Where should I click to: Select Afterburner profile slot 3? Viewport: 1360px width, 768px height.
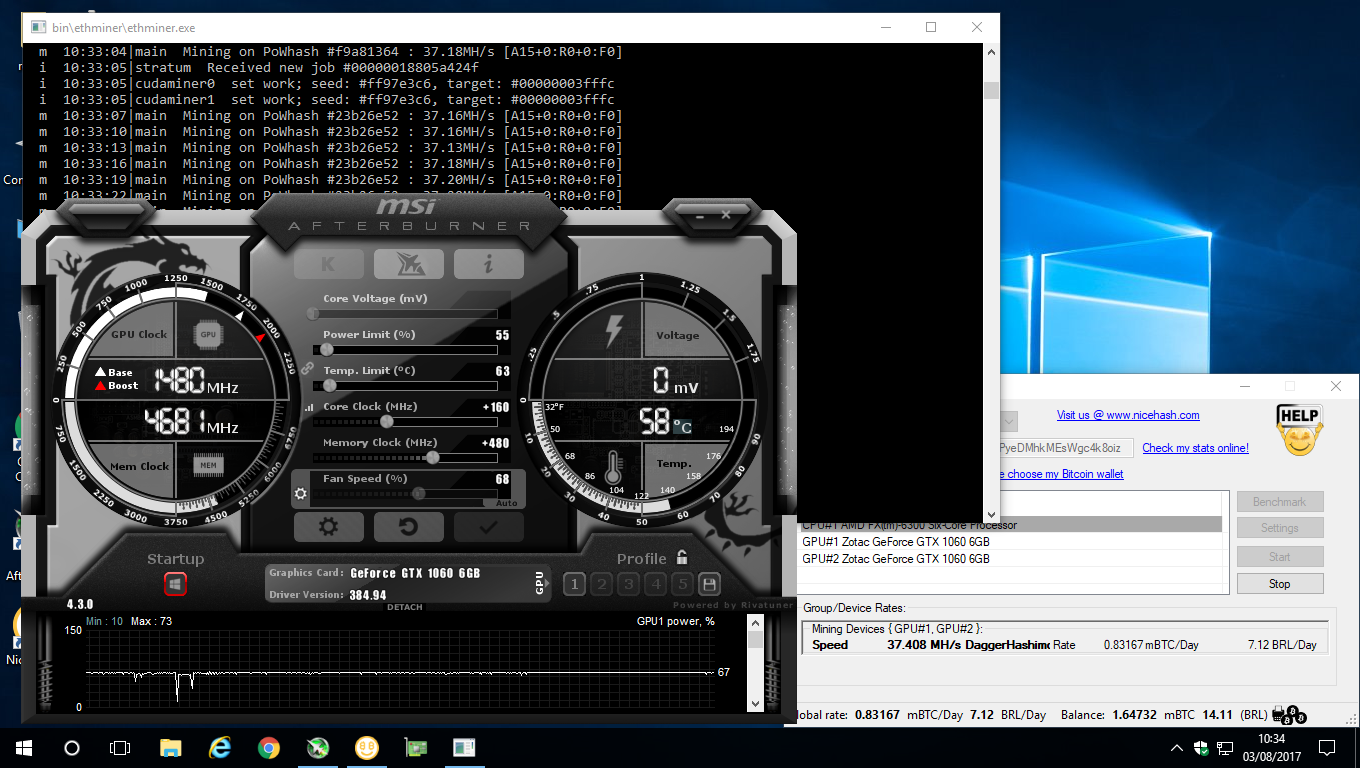[628, 584]
